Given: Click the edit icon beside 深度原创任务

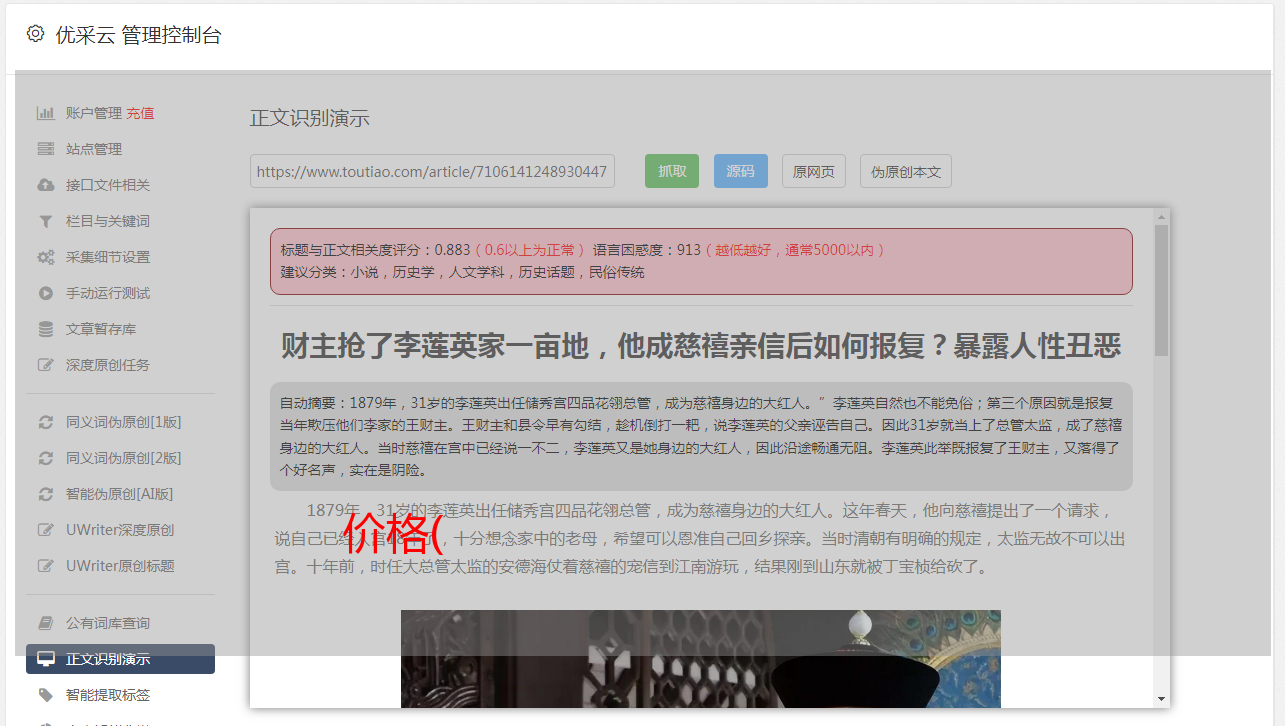Looking at the screenshot, I should click(45, 365).
